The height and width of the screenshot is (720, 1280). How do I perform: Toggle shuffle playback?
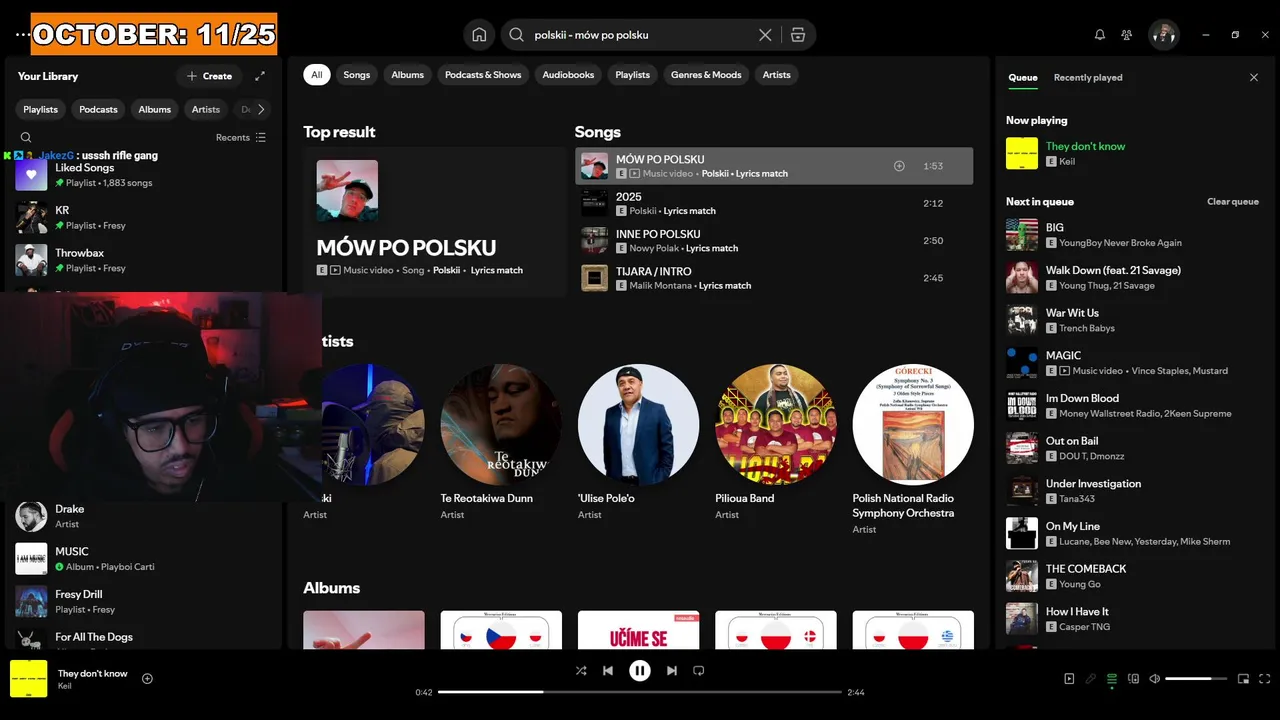(x=581, y=671)
